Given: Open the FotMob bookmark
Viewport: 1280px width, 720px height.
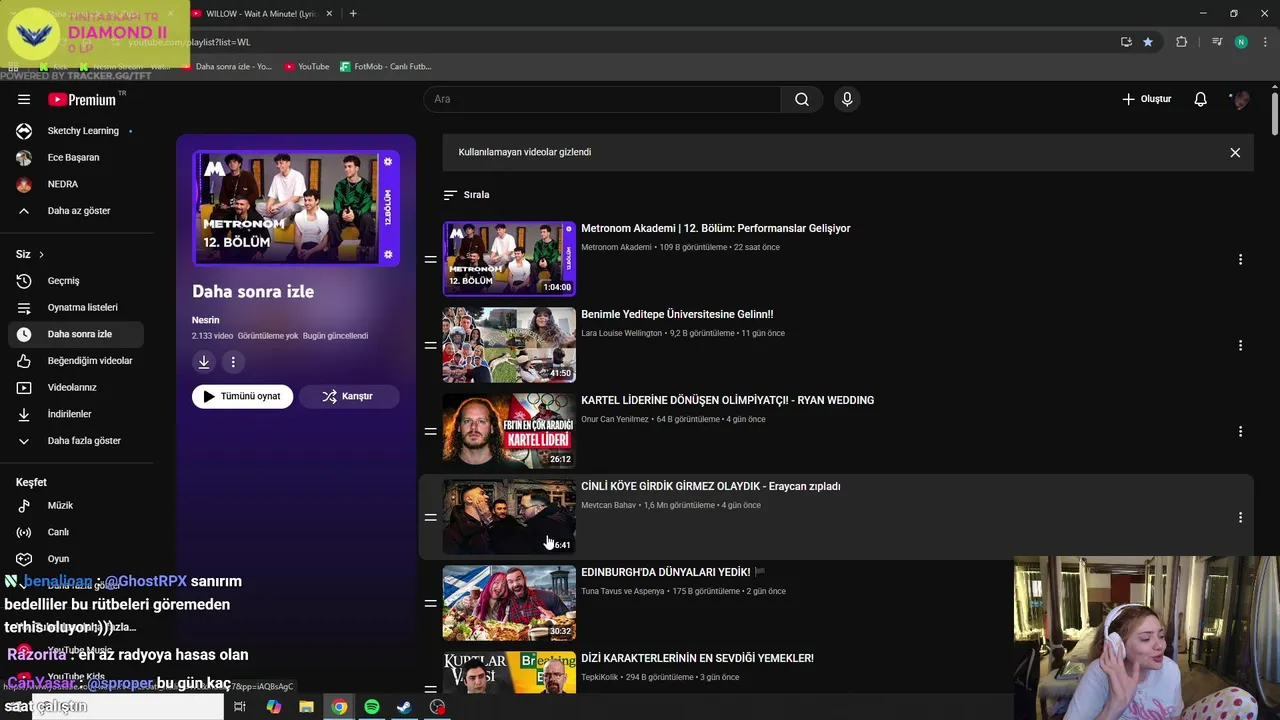Looking at the screenshot, I should click(x=386, y=67).
